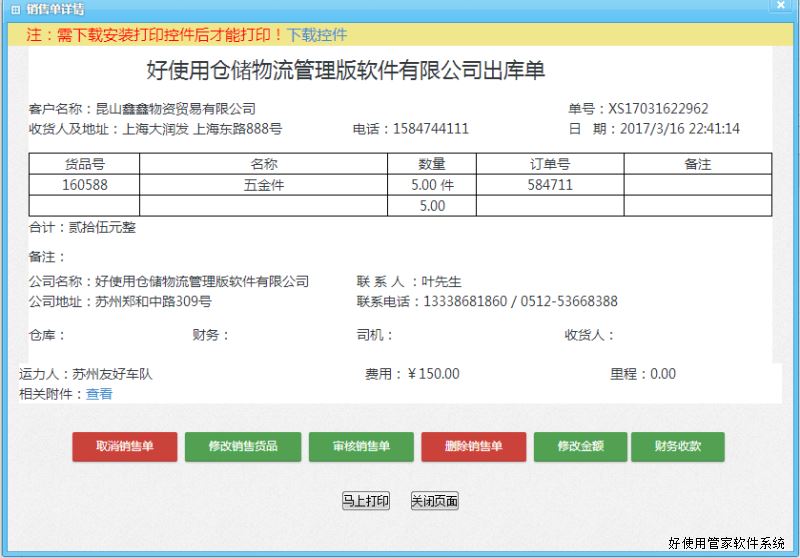Click the 数量 column header
800x558 pixels.
[x=432, y=164]
